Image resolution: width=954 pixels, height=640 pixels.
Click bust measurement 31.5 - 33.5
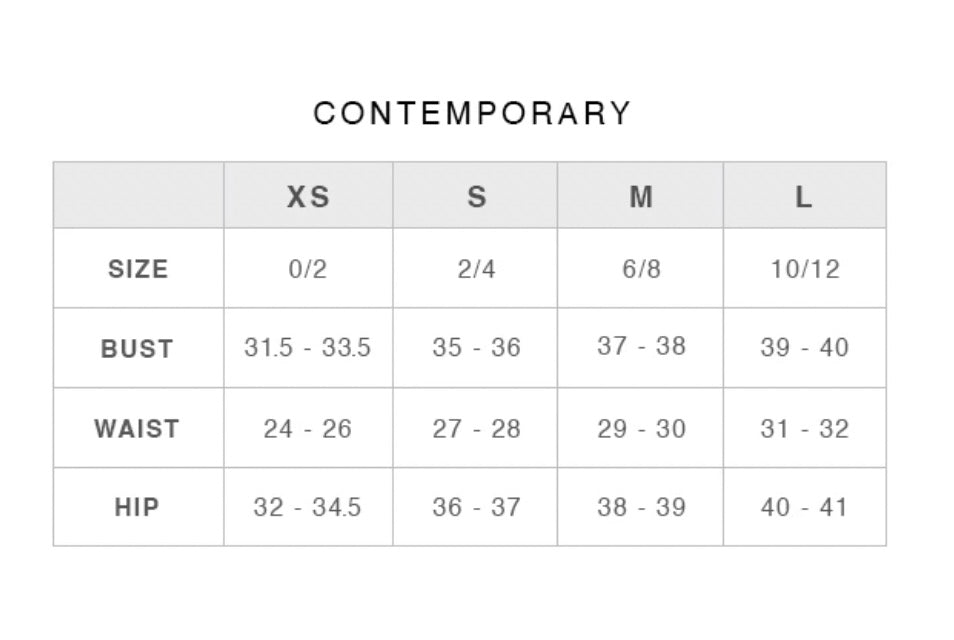308,348
